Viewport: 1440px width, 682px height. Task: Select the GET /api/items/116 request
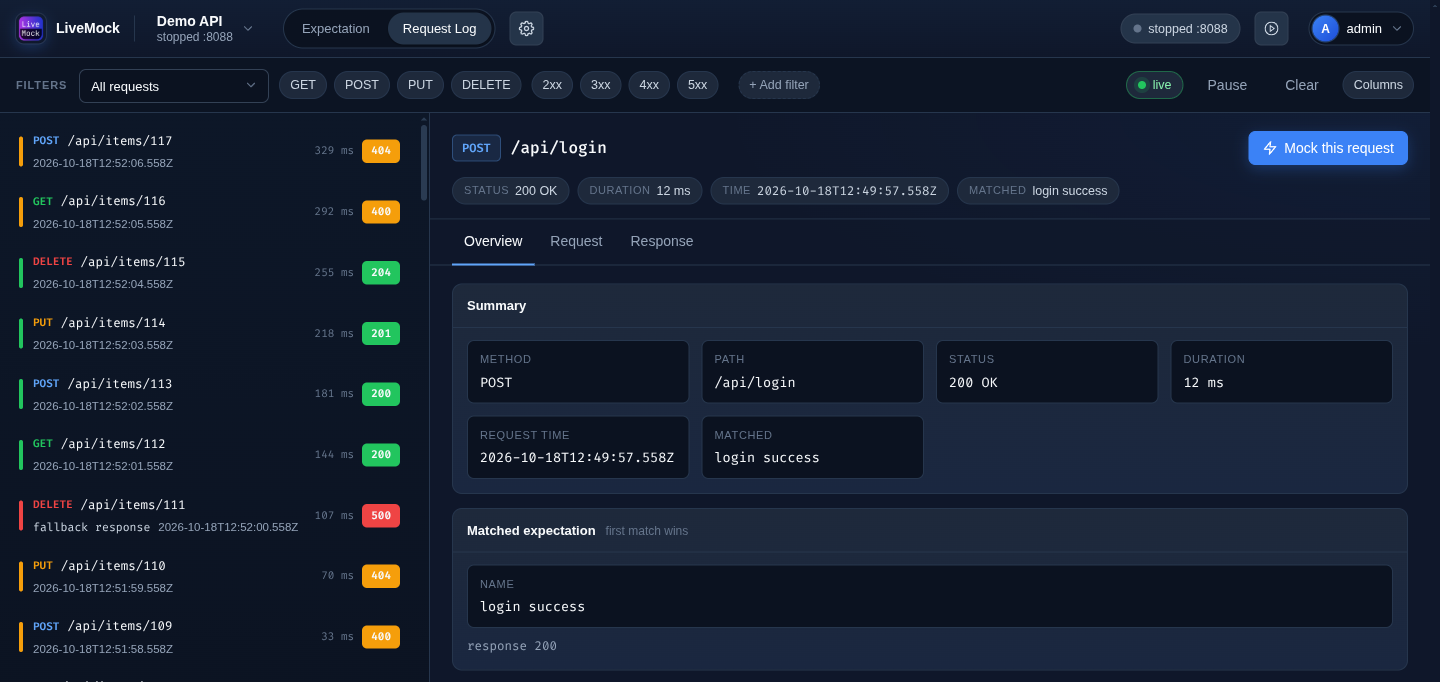point(210,212)
